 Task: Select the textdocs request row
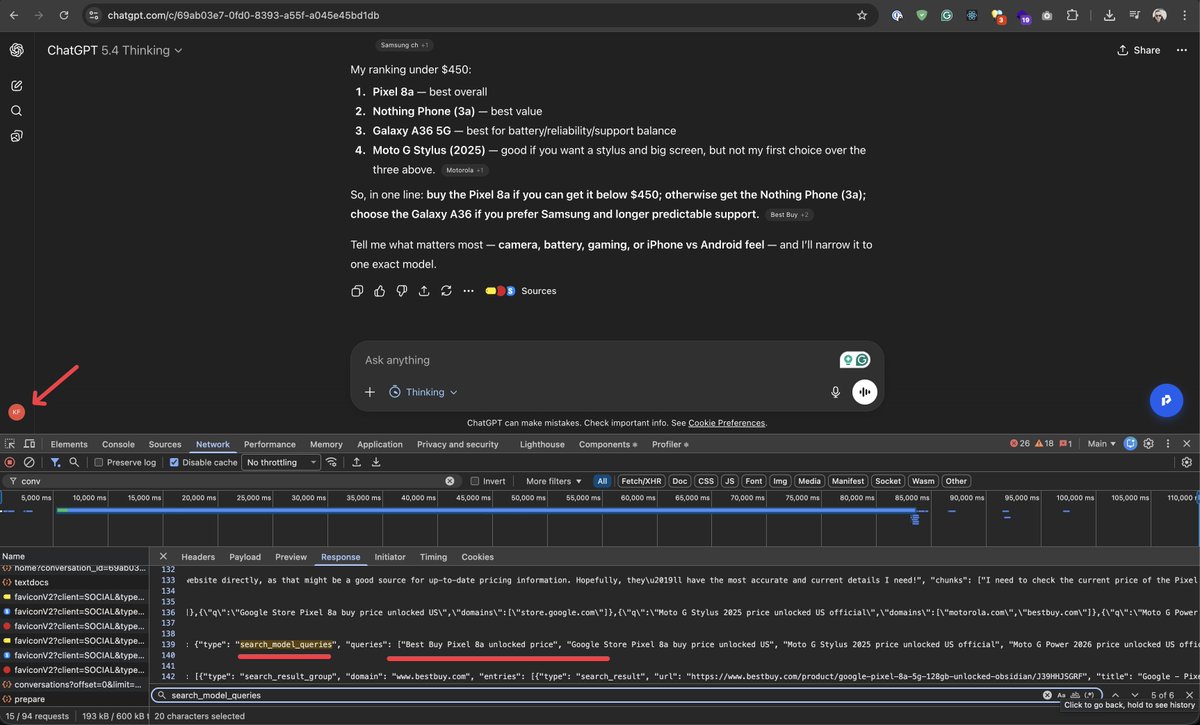pyautogui.click(x=75, y=582)
